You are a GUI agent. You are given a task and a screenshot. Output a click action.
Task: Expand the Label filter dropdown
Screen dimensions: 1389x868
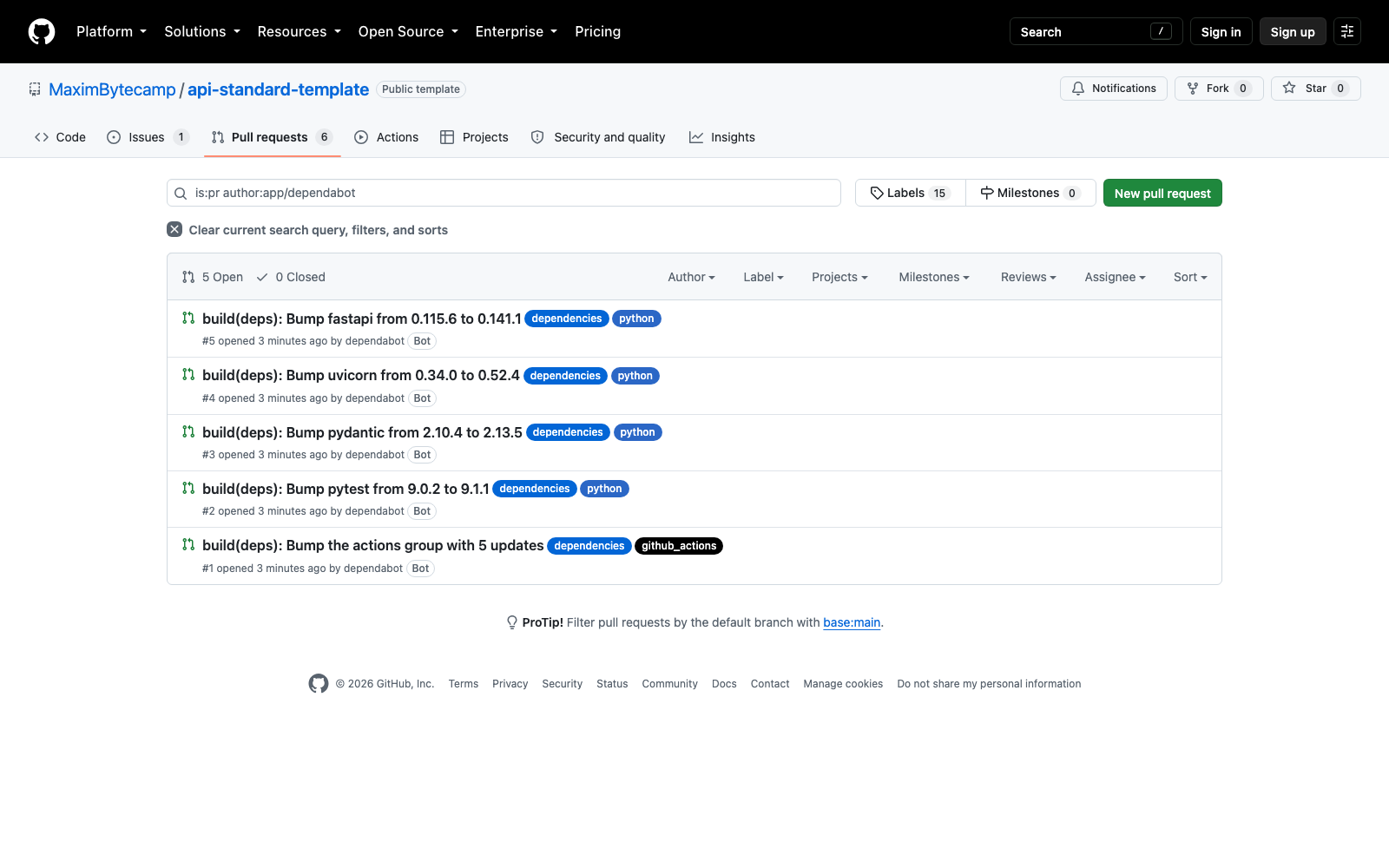coord(763,277)
